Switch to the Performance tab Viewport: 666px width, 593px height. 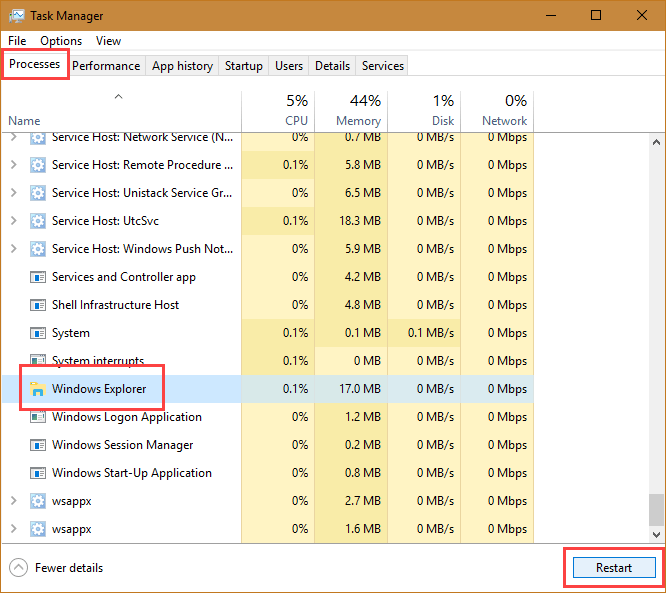(x=106, y=66)
